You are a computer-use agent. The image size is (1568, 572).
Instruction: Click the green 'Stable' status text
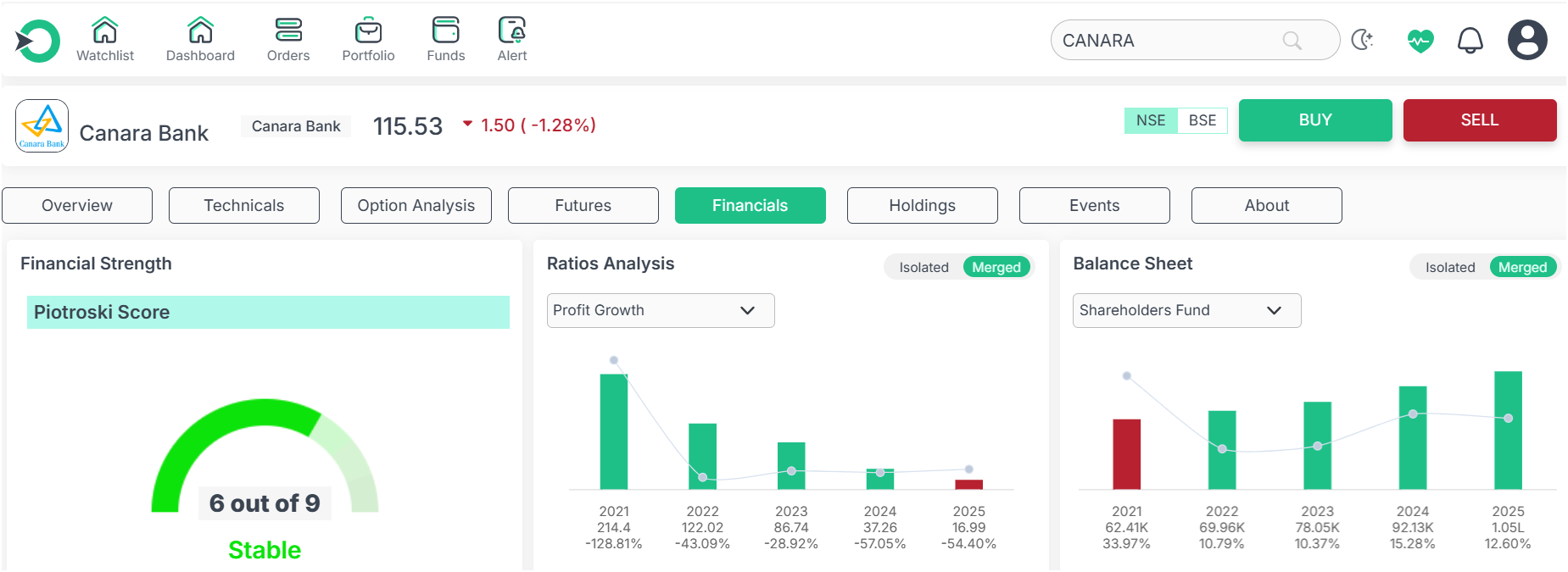265,550
